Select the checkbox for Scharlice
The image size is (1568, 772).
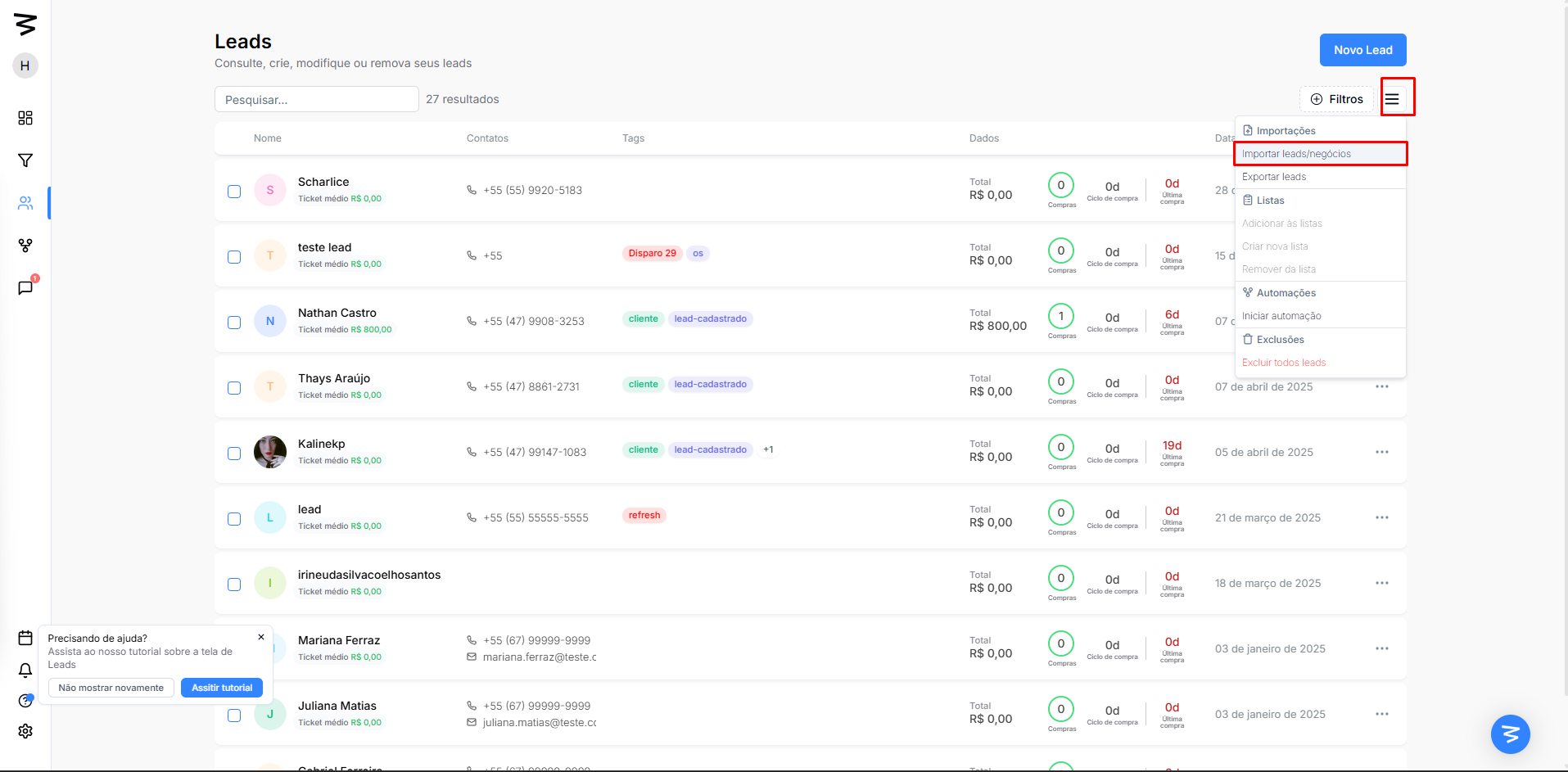pyautogui.click(x=234, y=192)
